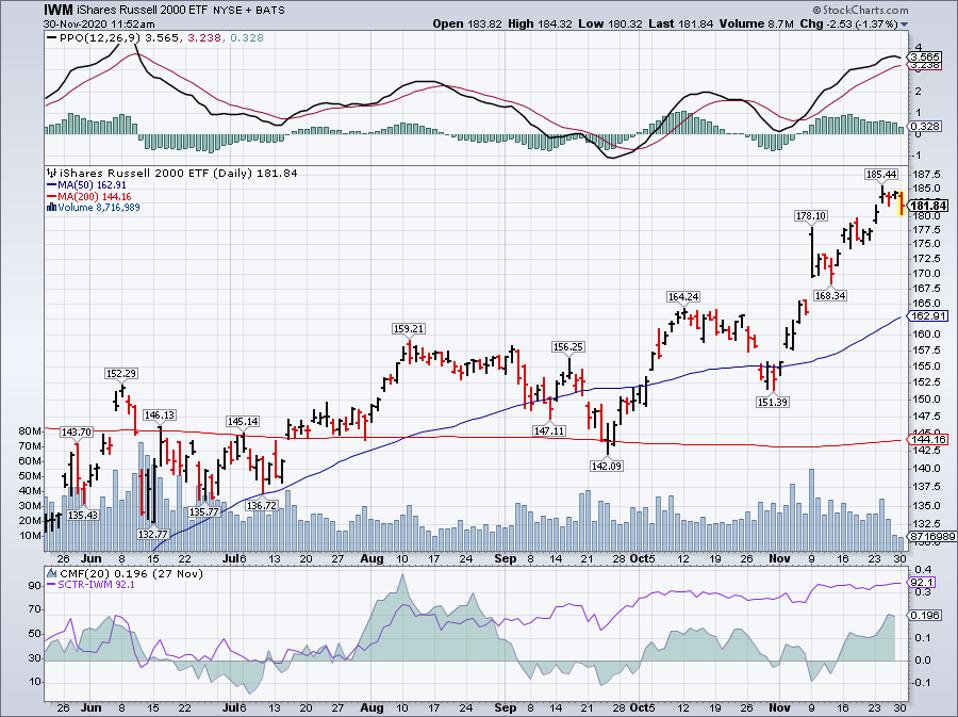Click the High 184.32 quote value
The image size is (958, 717).
click(540, 24)
